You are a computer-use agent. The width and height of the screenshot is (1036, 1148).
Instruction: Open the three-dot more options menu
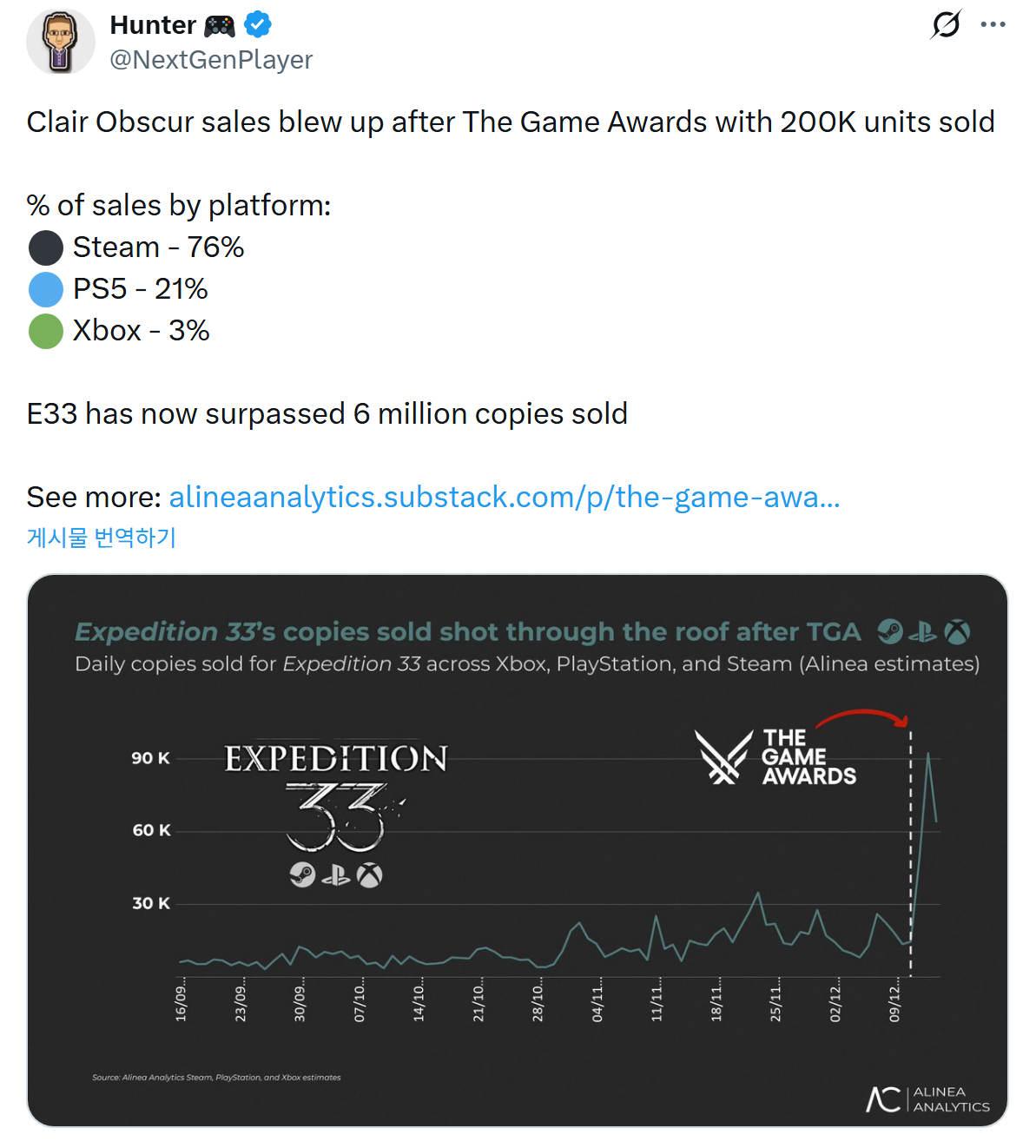[x=993, y=24]
